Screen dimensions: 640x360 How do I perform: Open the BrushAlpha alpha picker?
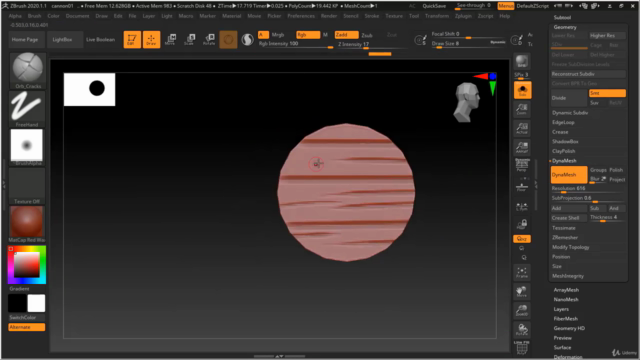[27, 147]
